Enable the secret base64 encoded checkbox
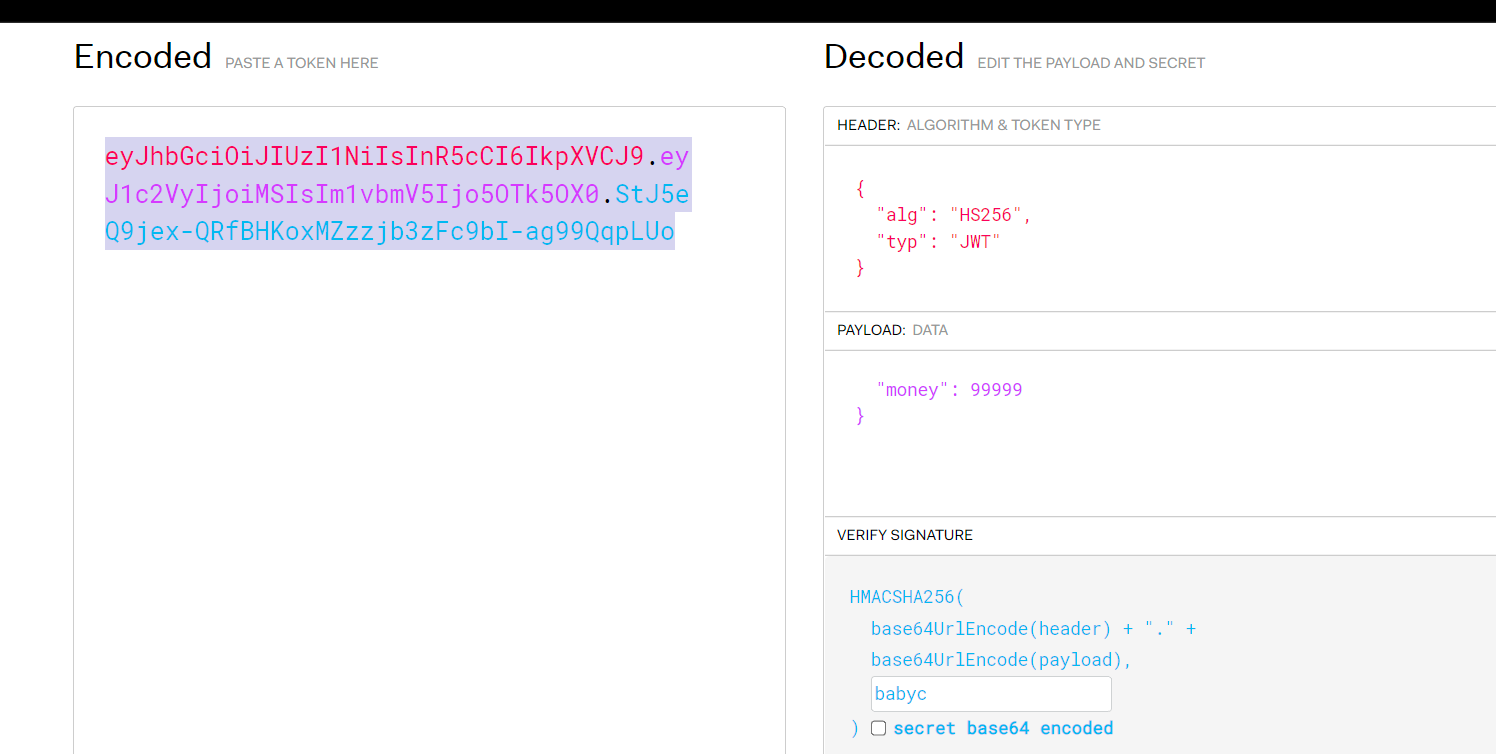 (878, 728)
